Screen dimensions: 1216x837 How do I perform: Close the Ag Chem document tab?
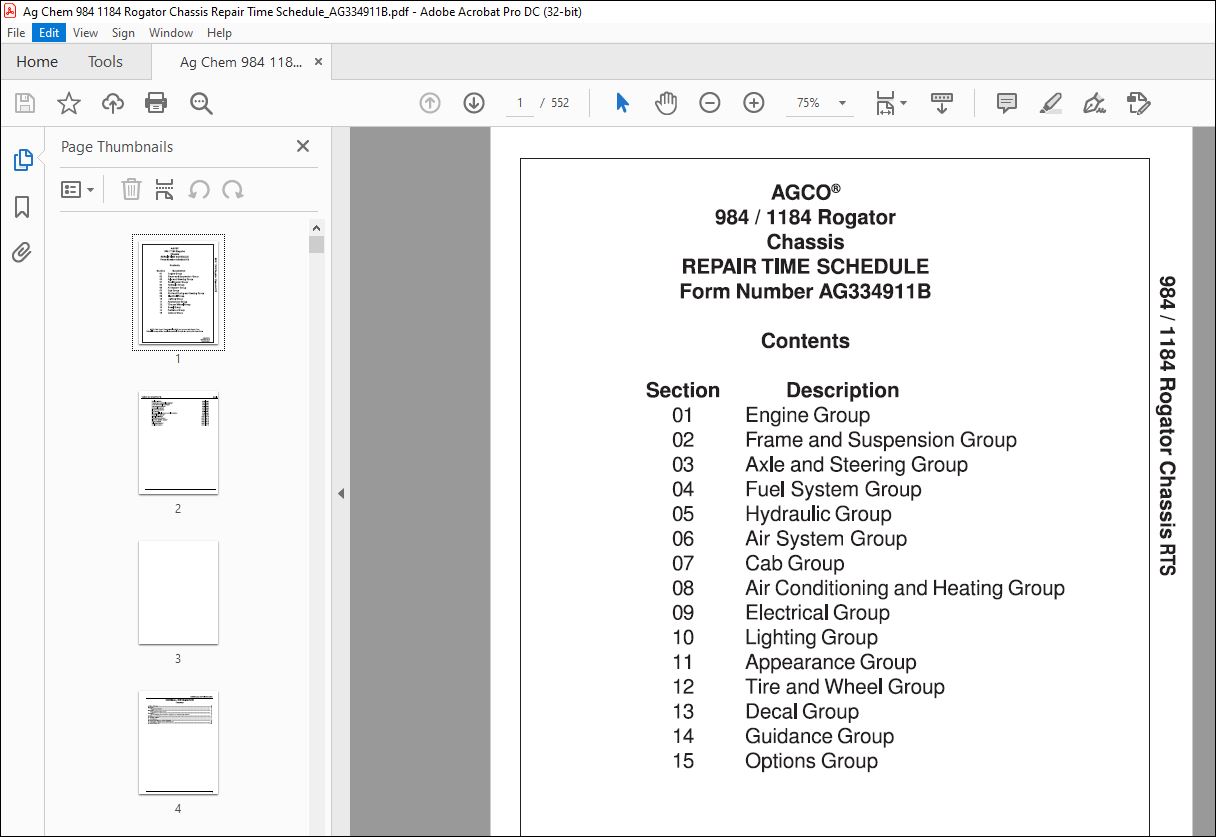click(318, 62)
